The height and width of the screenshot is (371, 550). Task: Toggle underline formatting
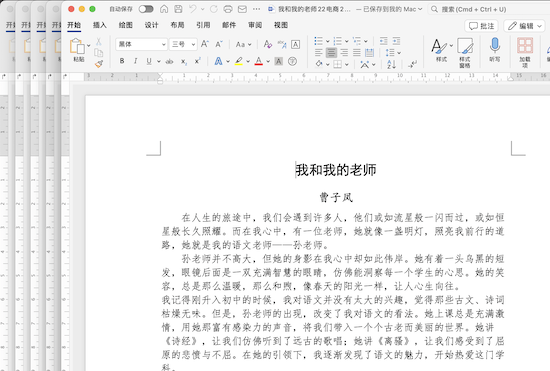click(x=149, y=61)
